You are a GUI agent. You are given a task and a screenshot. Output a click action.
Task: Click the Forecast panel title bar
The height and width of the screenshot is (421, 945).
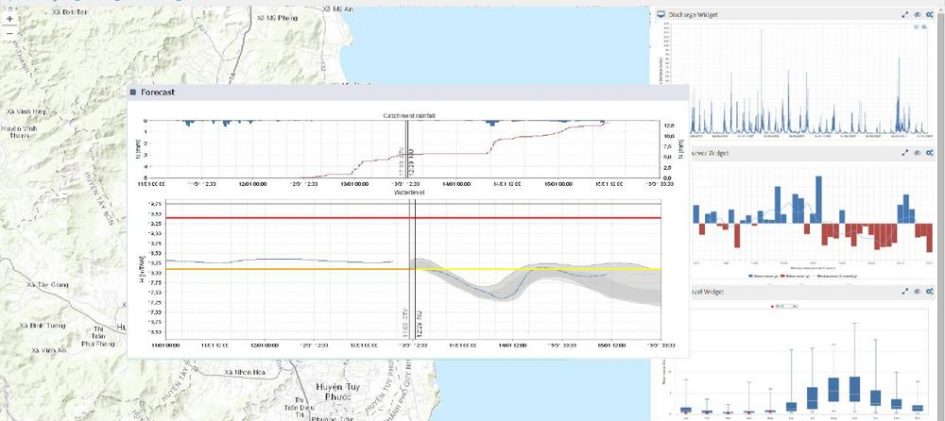pos(400,92)
